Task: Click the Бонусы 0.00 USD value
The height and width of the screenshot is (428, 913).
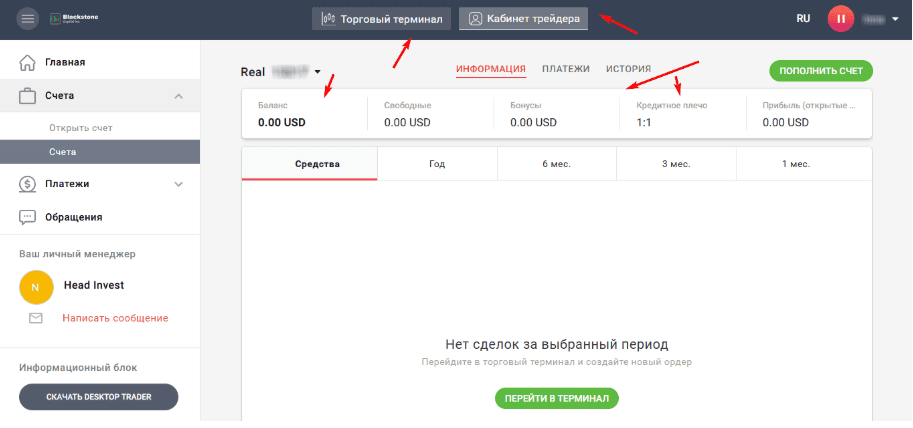Action: click(533, 123)
